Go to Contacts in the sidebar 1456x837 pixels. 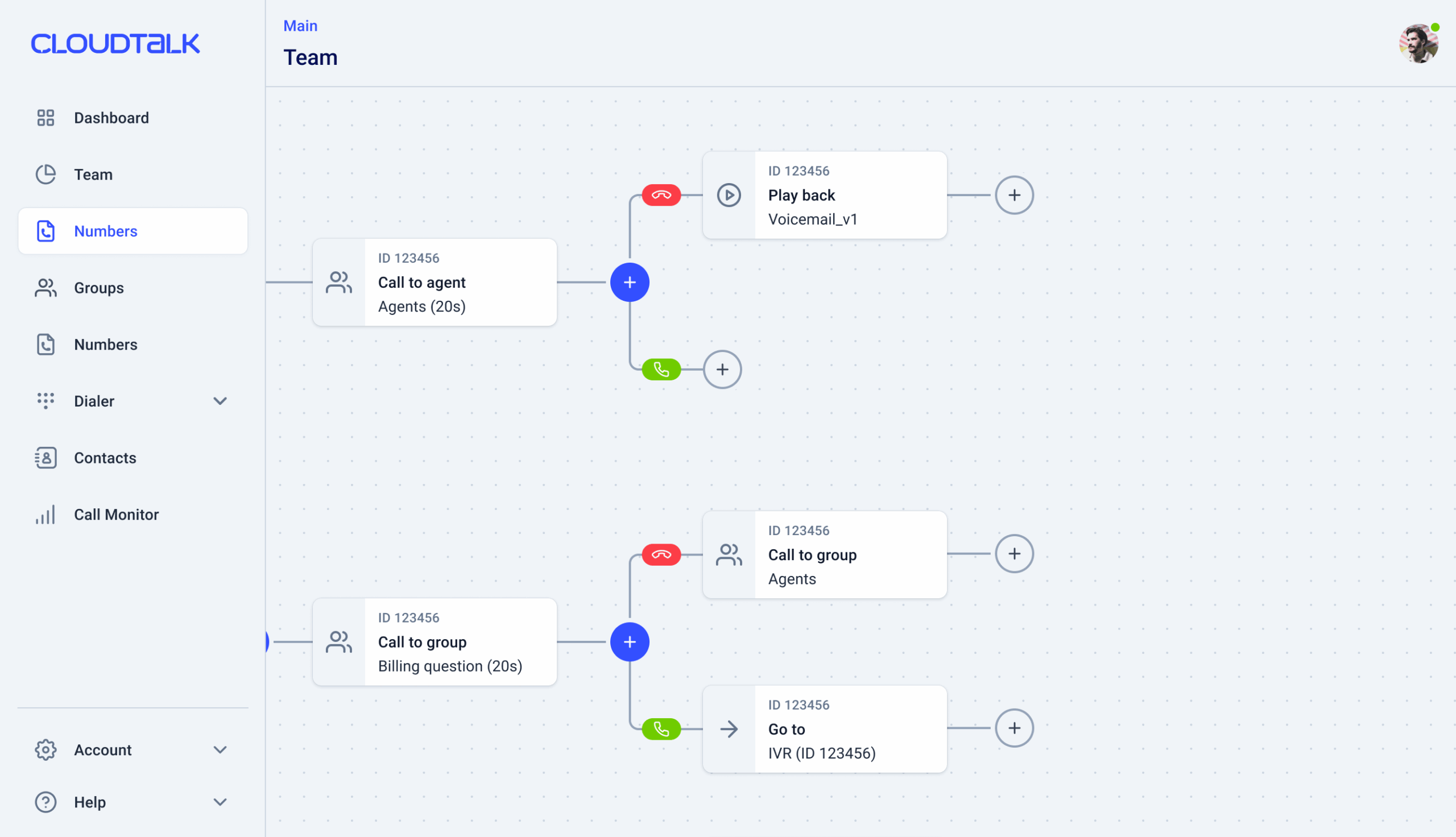pos(105,458)
